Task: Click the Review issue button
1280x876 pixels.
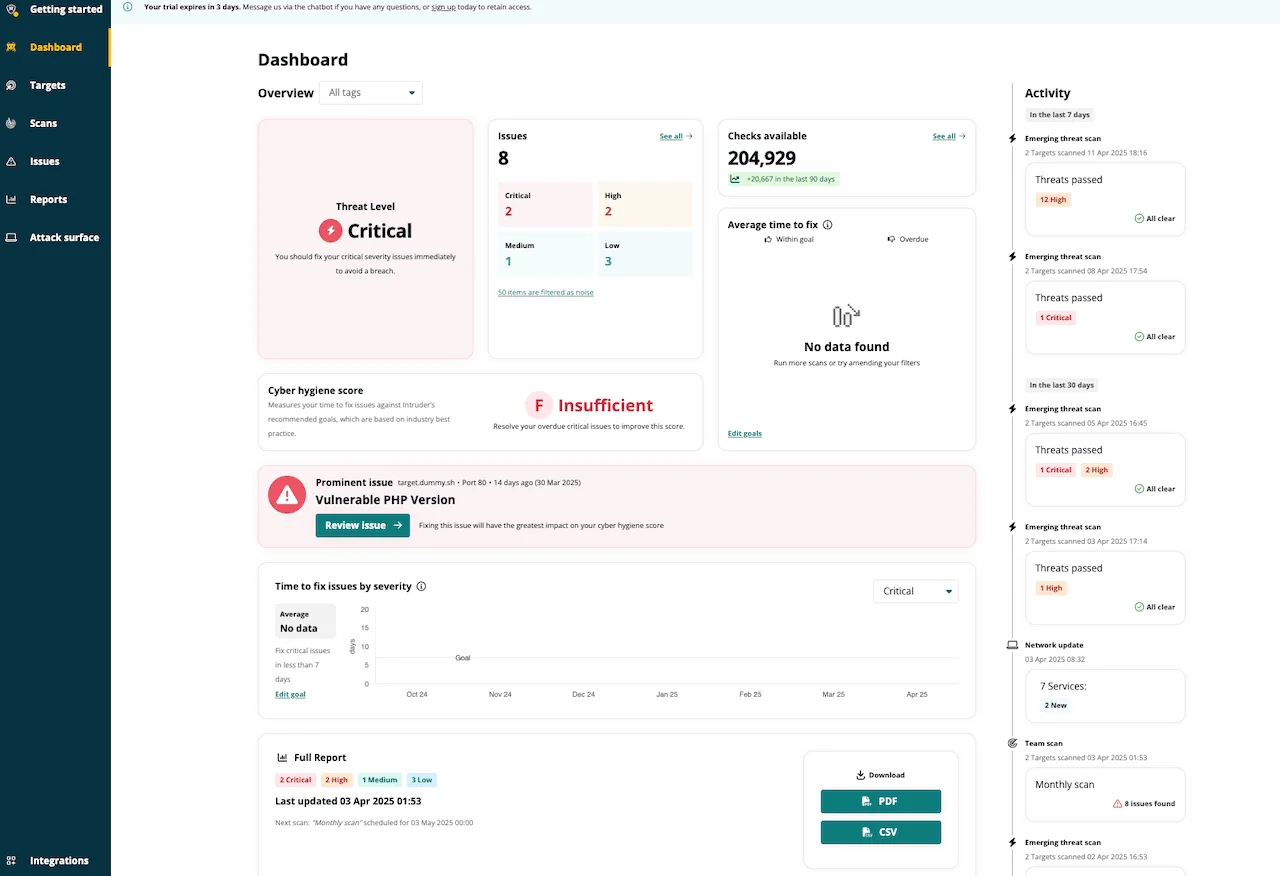Action: pos(362,524)
